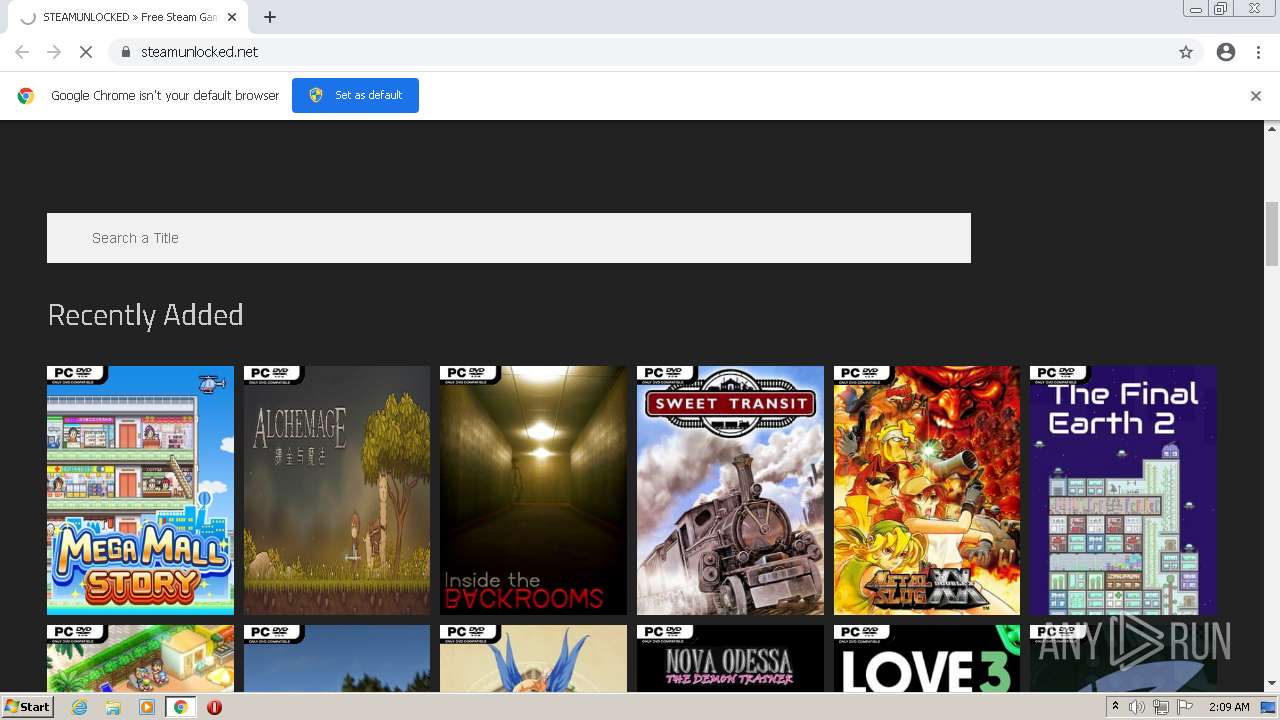Viewport: 1280px width, 720px height.
Task: Click the steamunlocked.net address bar
Action: point(640,52)
